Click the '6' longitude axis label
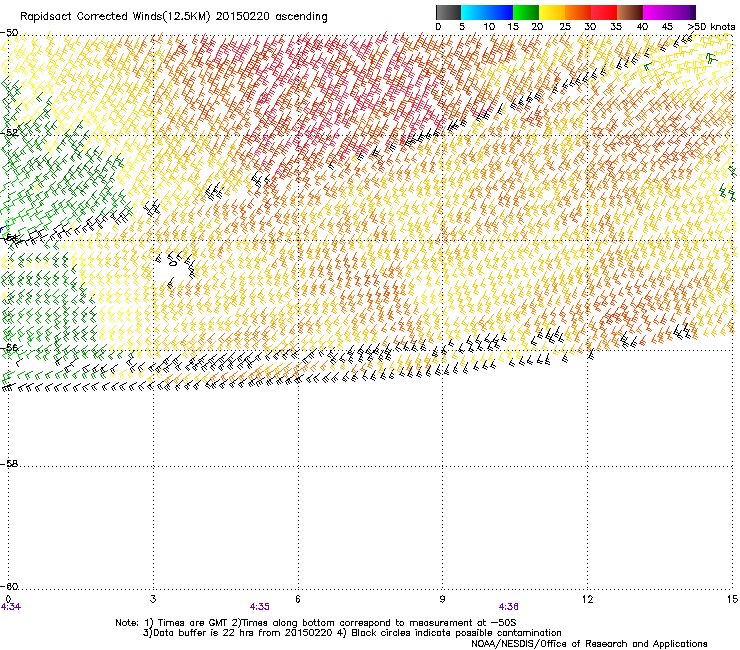This screenshot has width=740, height=650. 298,599
